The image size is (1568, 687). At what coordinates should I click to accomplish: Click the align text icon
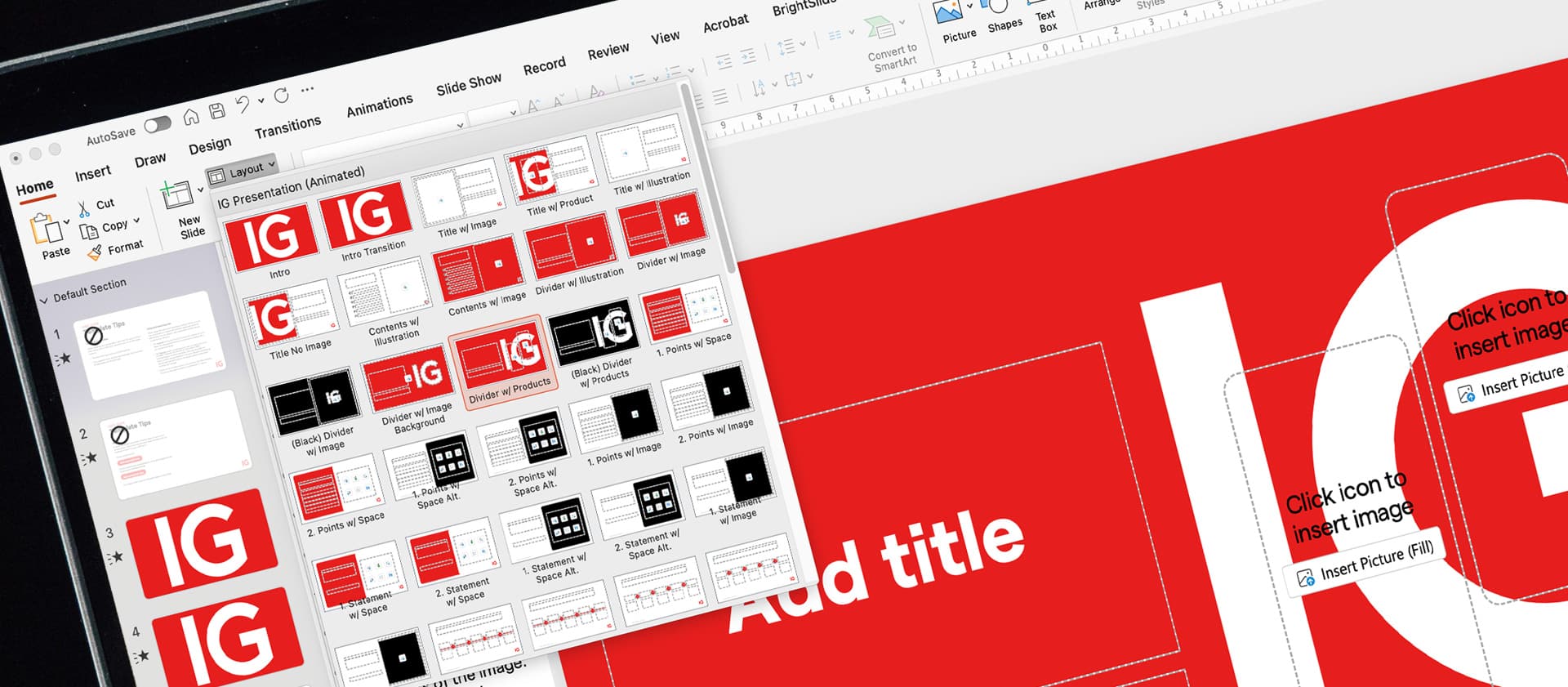click(x=793, y=79)
